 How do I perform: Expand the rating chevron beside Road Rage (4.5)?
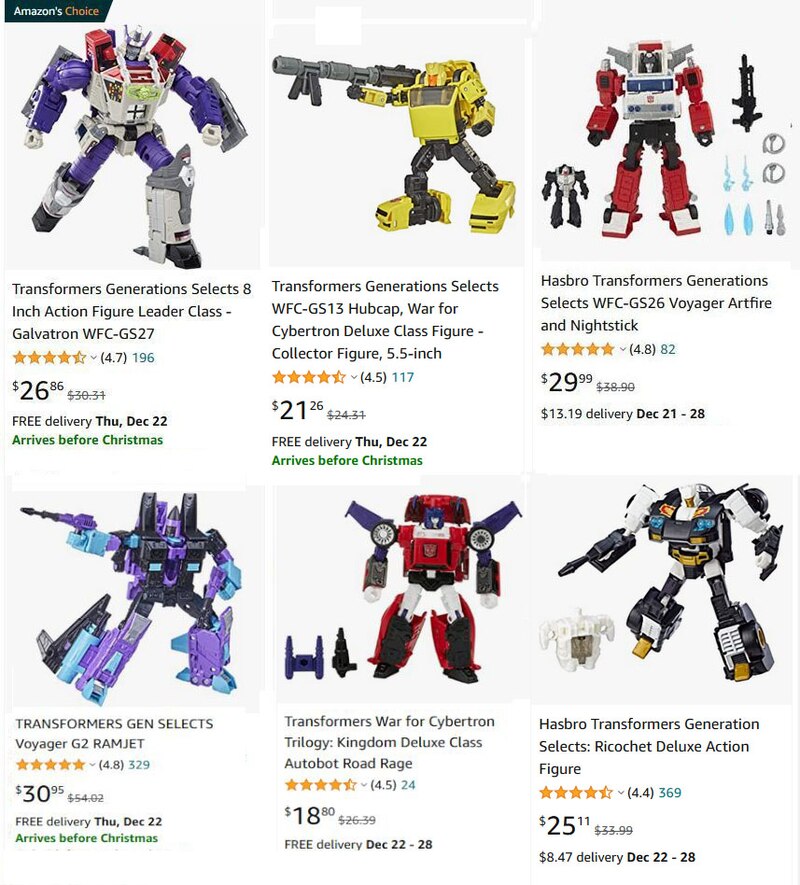tap(364, 785)
